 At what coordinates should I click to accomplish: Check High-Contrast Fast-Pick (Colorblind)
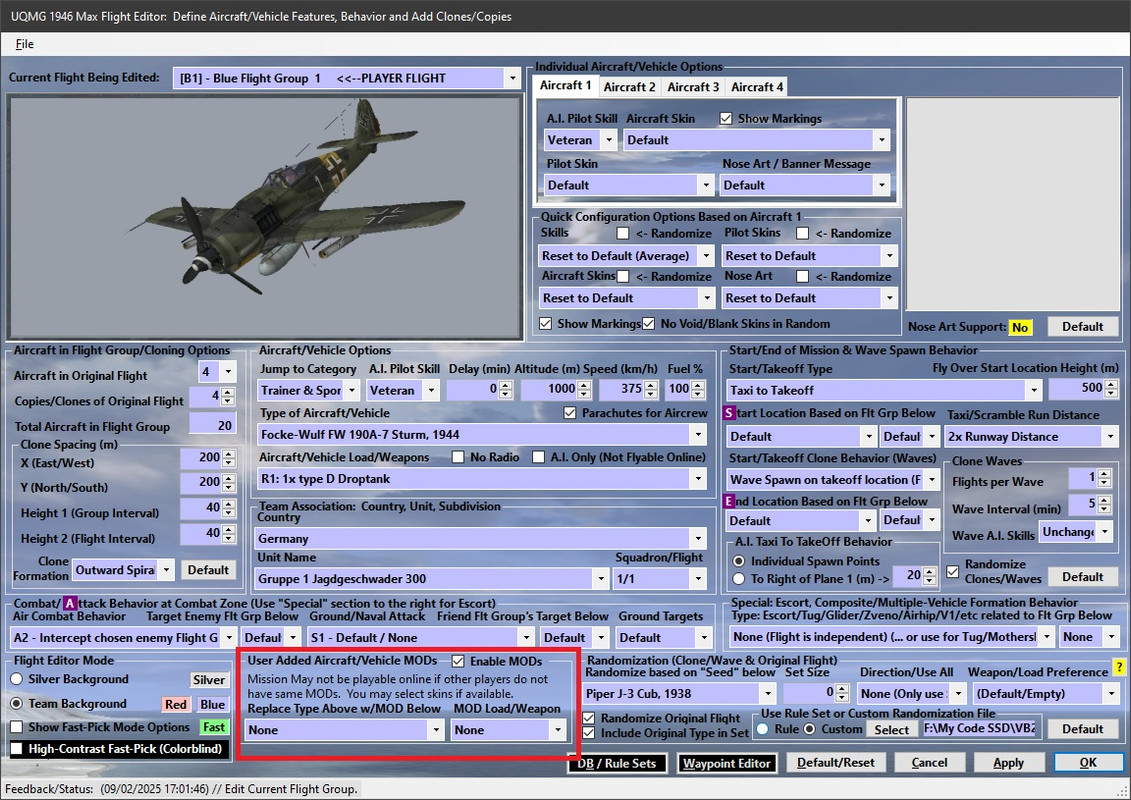point(17,749)
